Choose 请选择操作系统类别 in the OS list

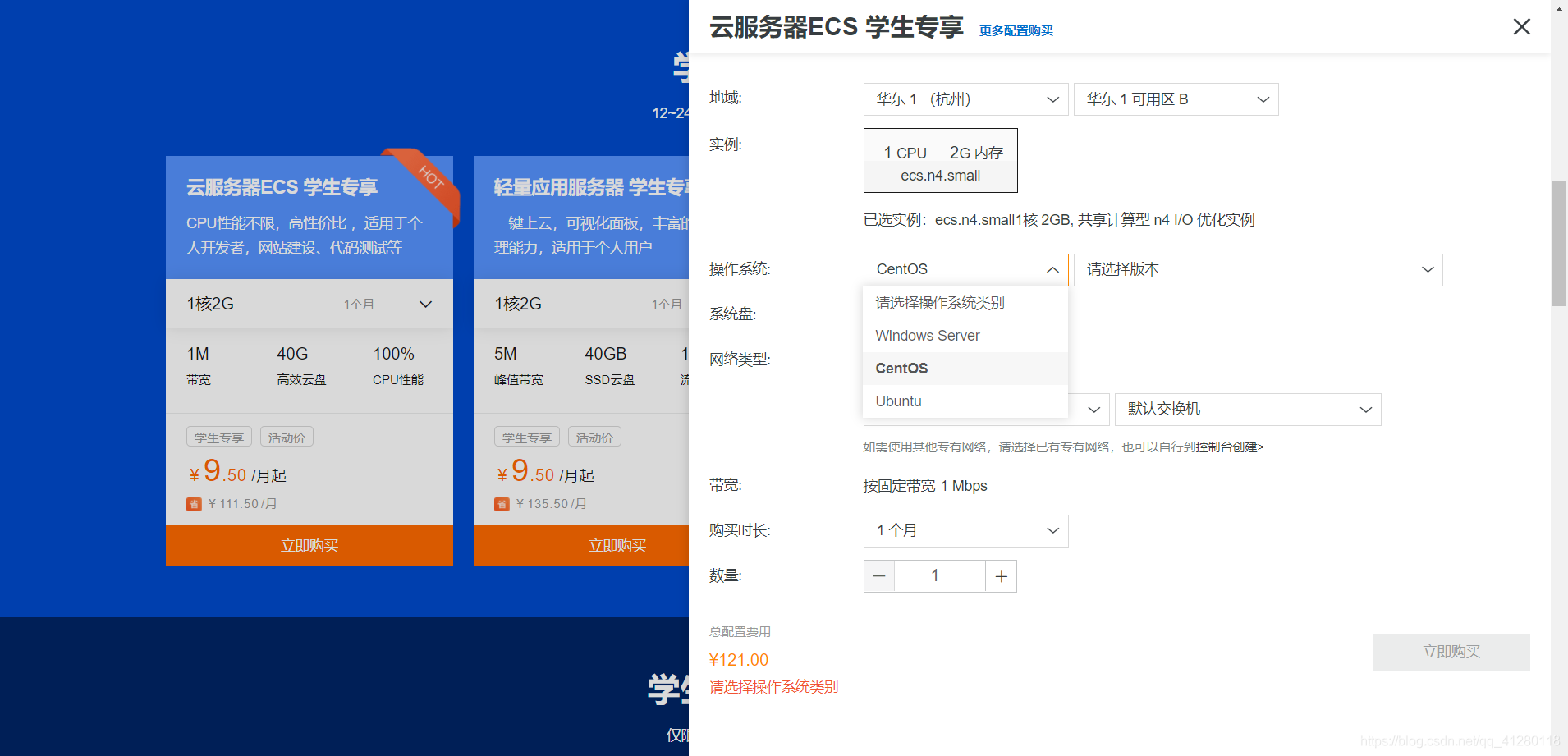pyautogui.click(x=965, y=303)
